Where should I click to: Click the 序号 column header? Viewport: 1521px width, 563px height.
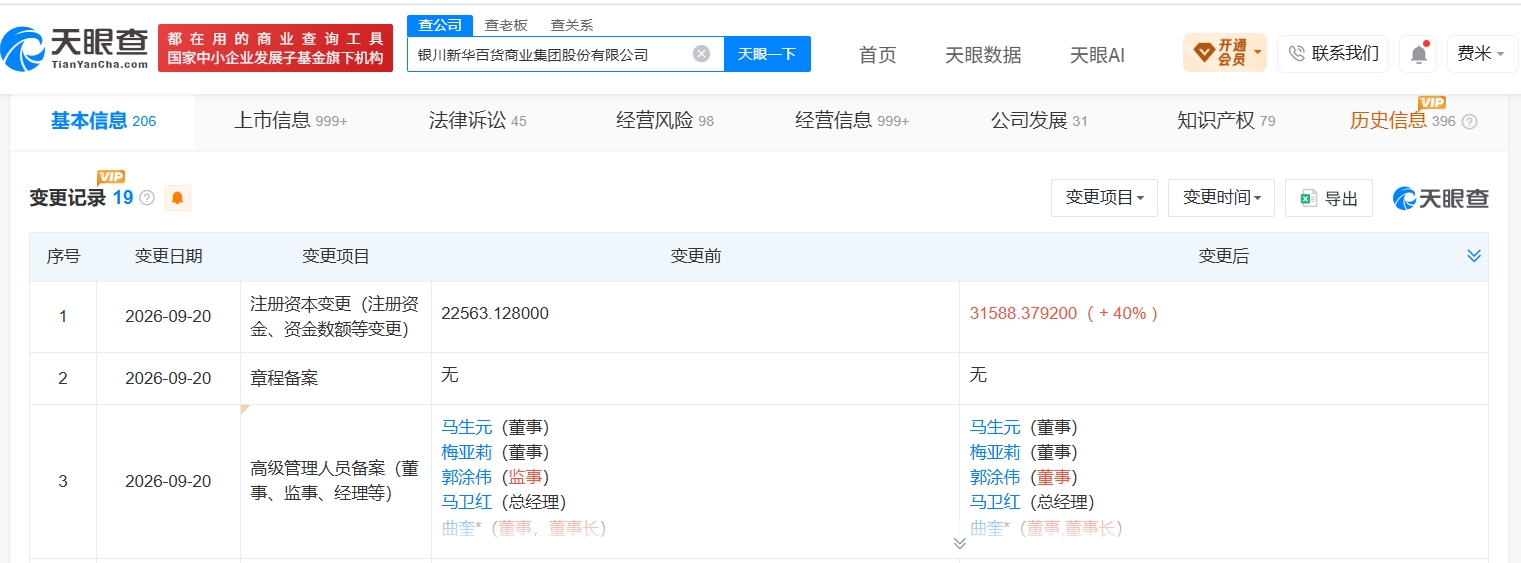(63, 256)
